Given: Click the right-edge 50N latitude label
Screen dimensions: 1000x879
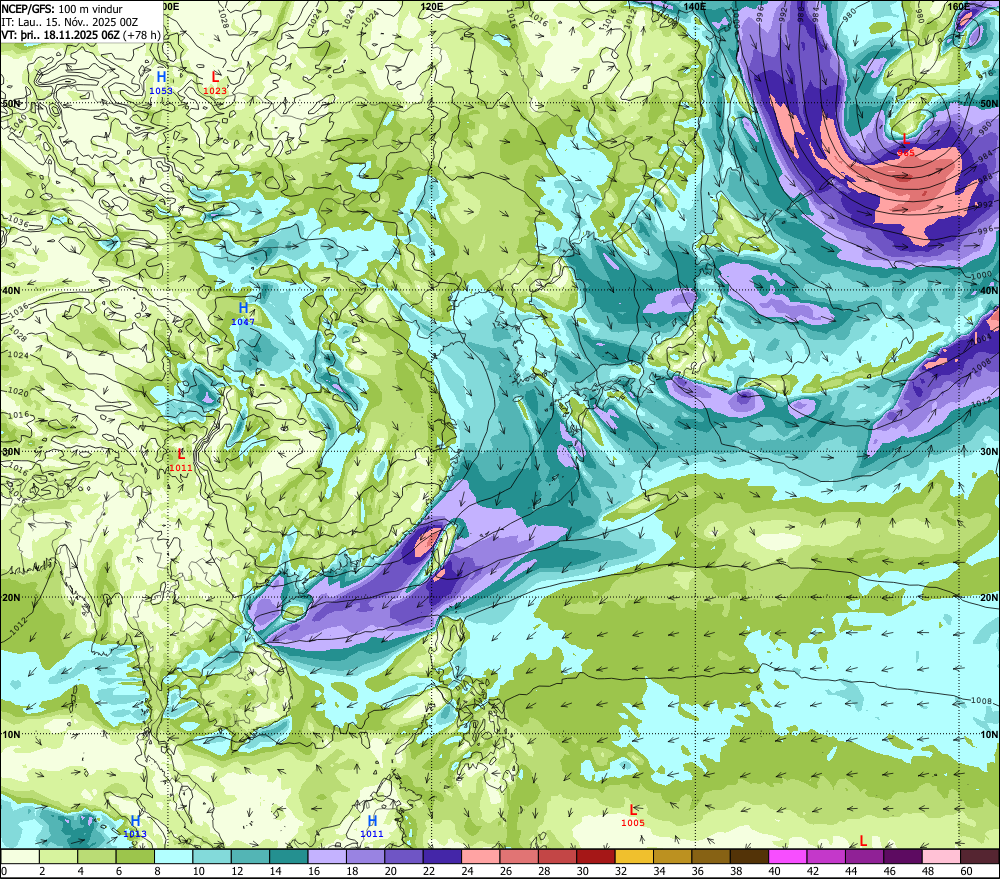Looking at the screenshot, I should pyautogui.click(x=989, y=103).
